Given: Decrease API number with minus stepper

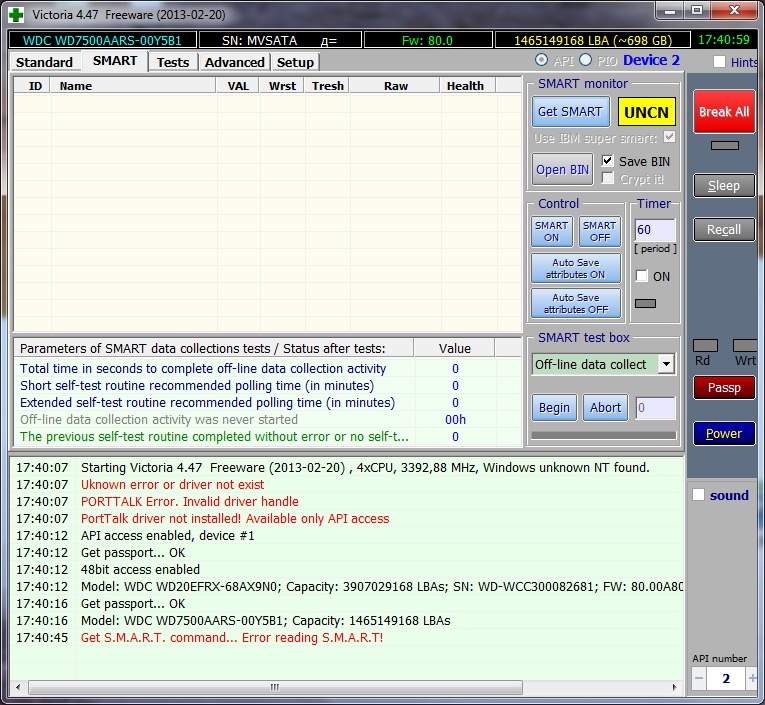Looking at the screenshot, I should 700,679.
